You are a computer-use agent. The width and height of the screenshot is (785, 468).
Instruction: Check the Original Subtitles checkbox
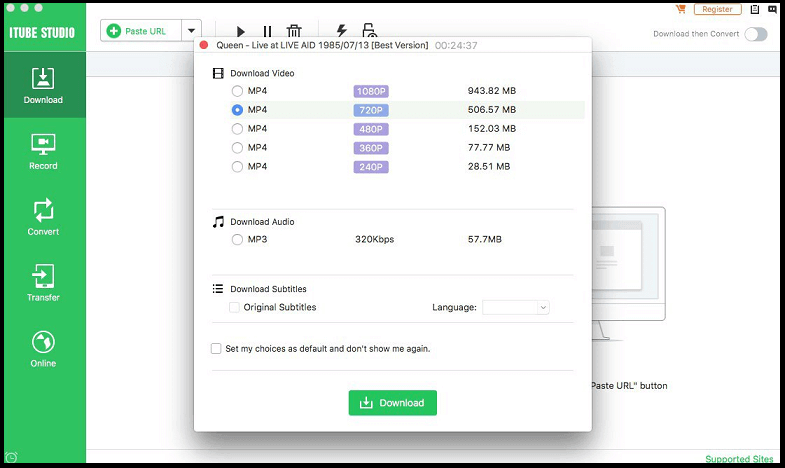click(234, 307)
